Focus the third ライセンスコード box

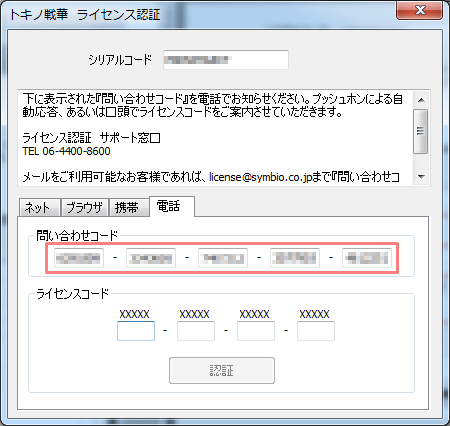click(x=256, y=331)
